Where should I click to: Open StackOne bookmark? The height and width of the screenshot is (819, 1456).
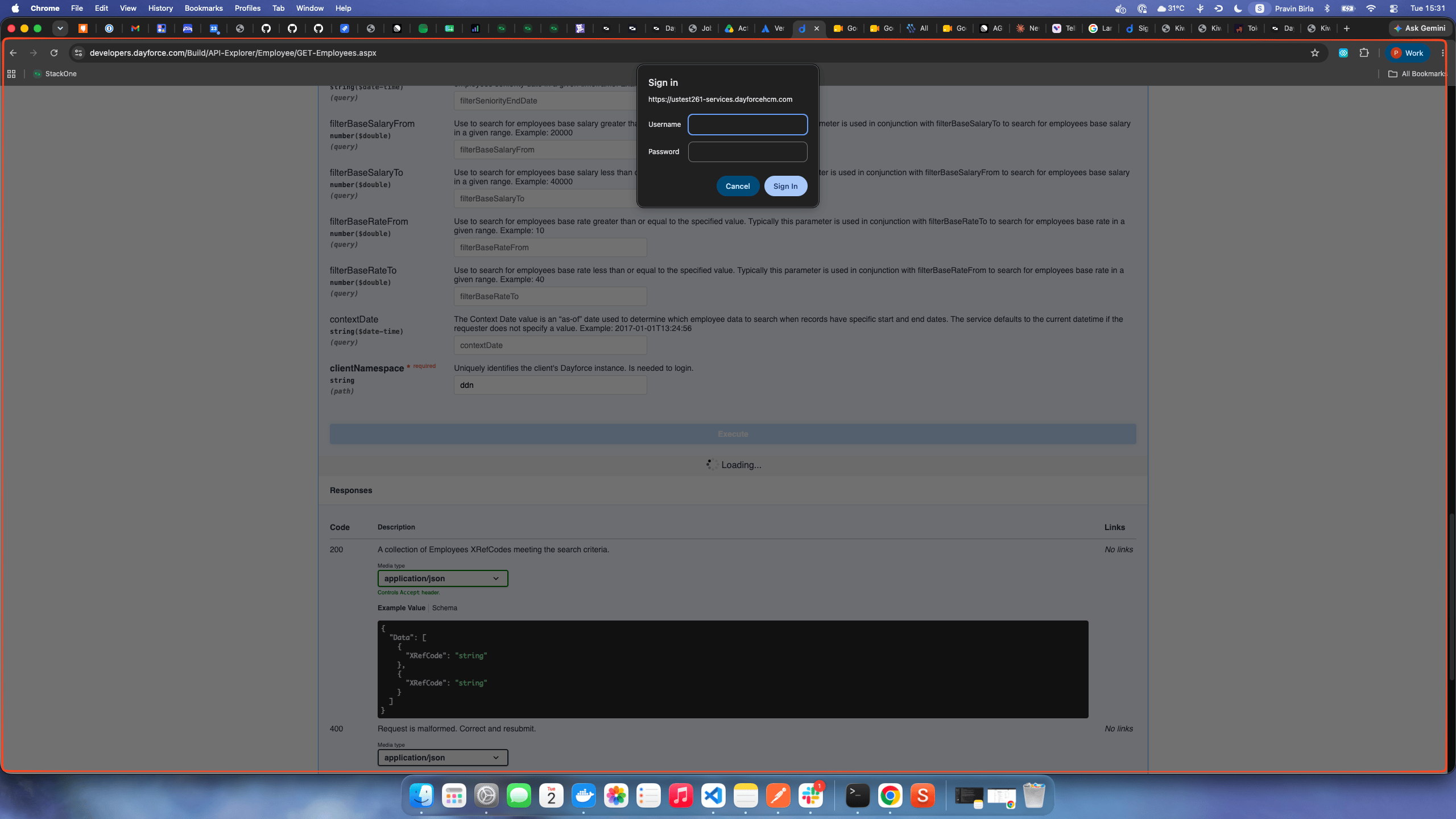[x=55, y=74]
